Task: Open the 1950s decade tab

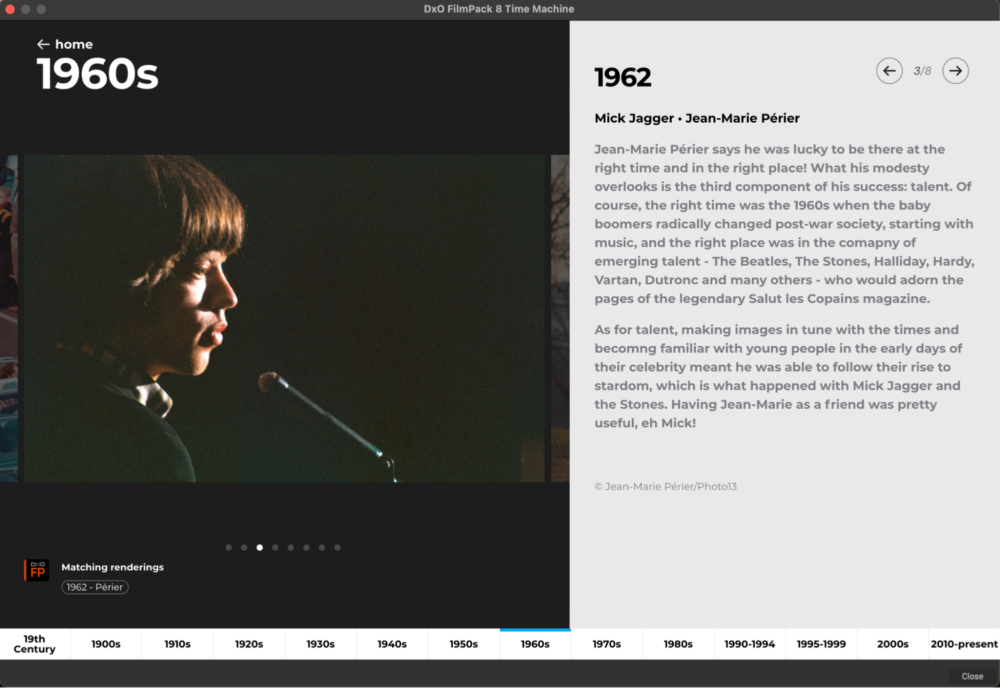Action: [x=464, y=644]
